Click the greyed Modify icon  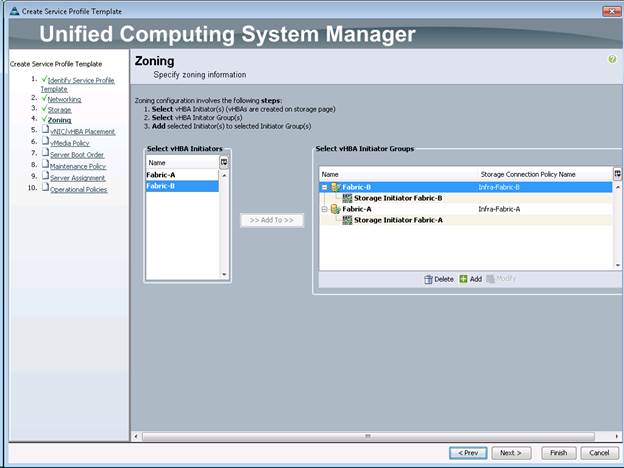490,279
